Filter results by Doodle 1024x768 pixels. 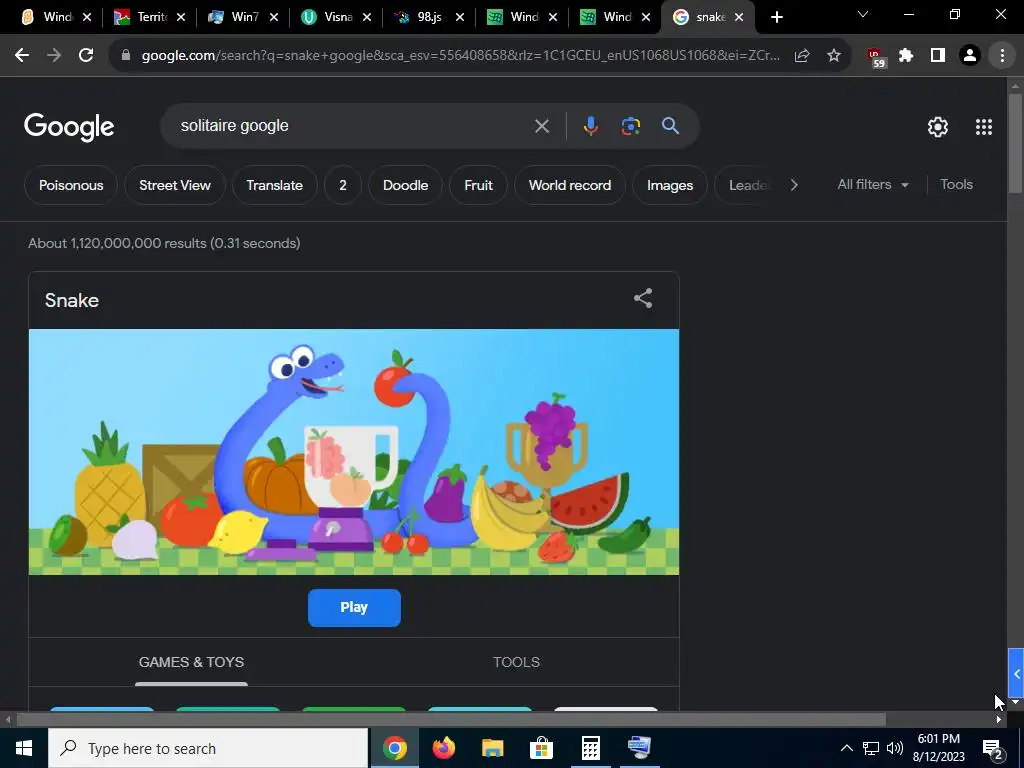(406, 185)
